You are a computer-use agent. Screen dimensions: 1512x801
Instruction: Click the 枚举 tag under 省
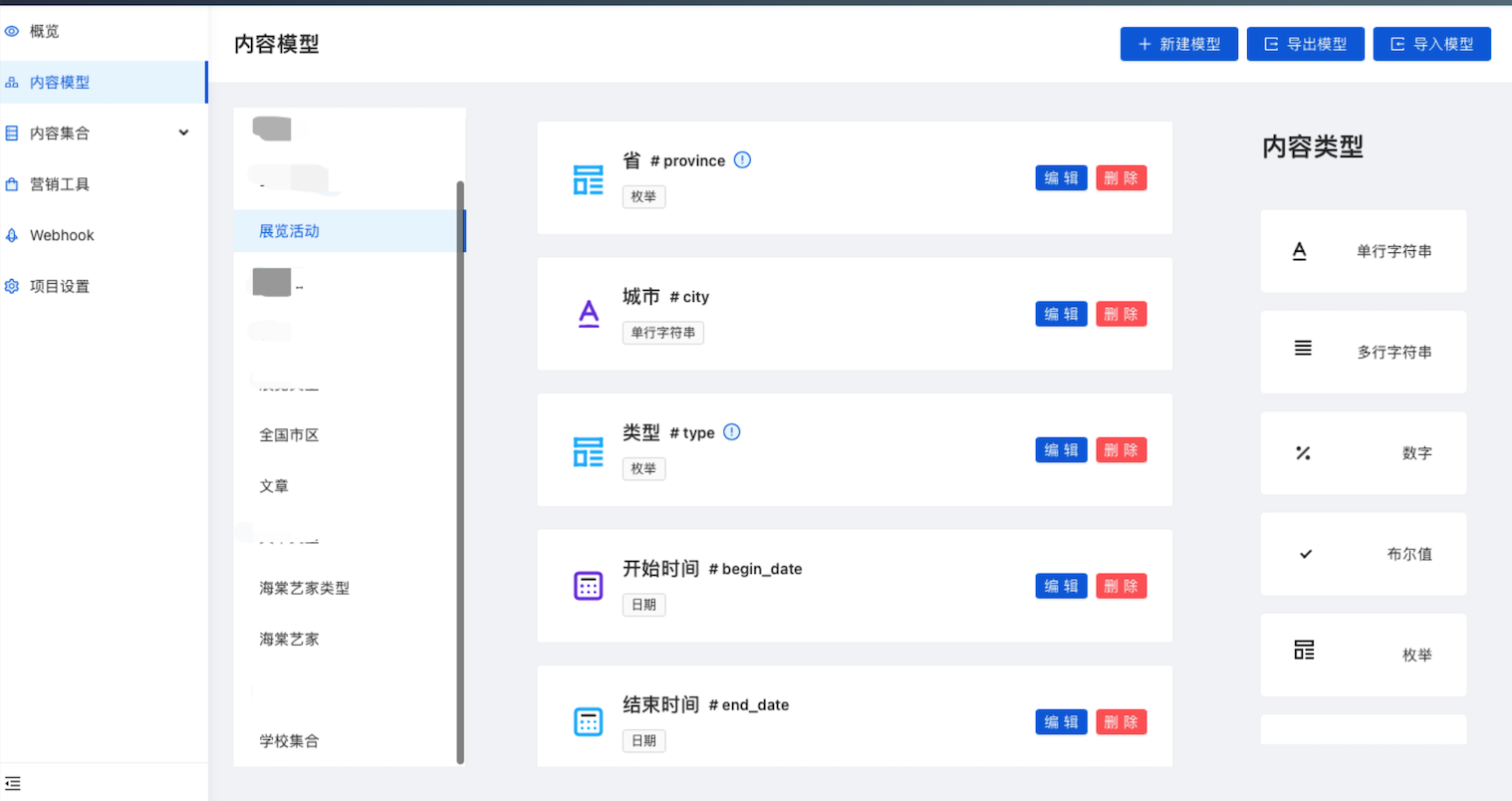643,197
